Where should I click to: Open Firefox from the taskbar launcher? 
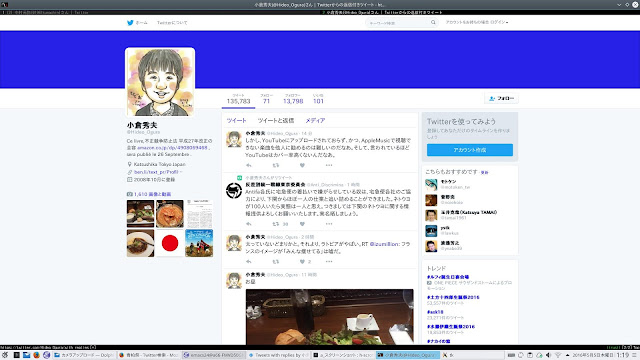click(x=36, y=355)
